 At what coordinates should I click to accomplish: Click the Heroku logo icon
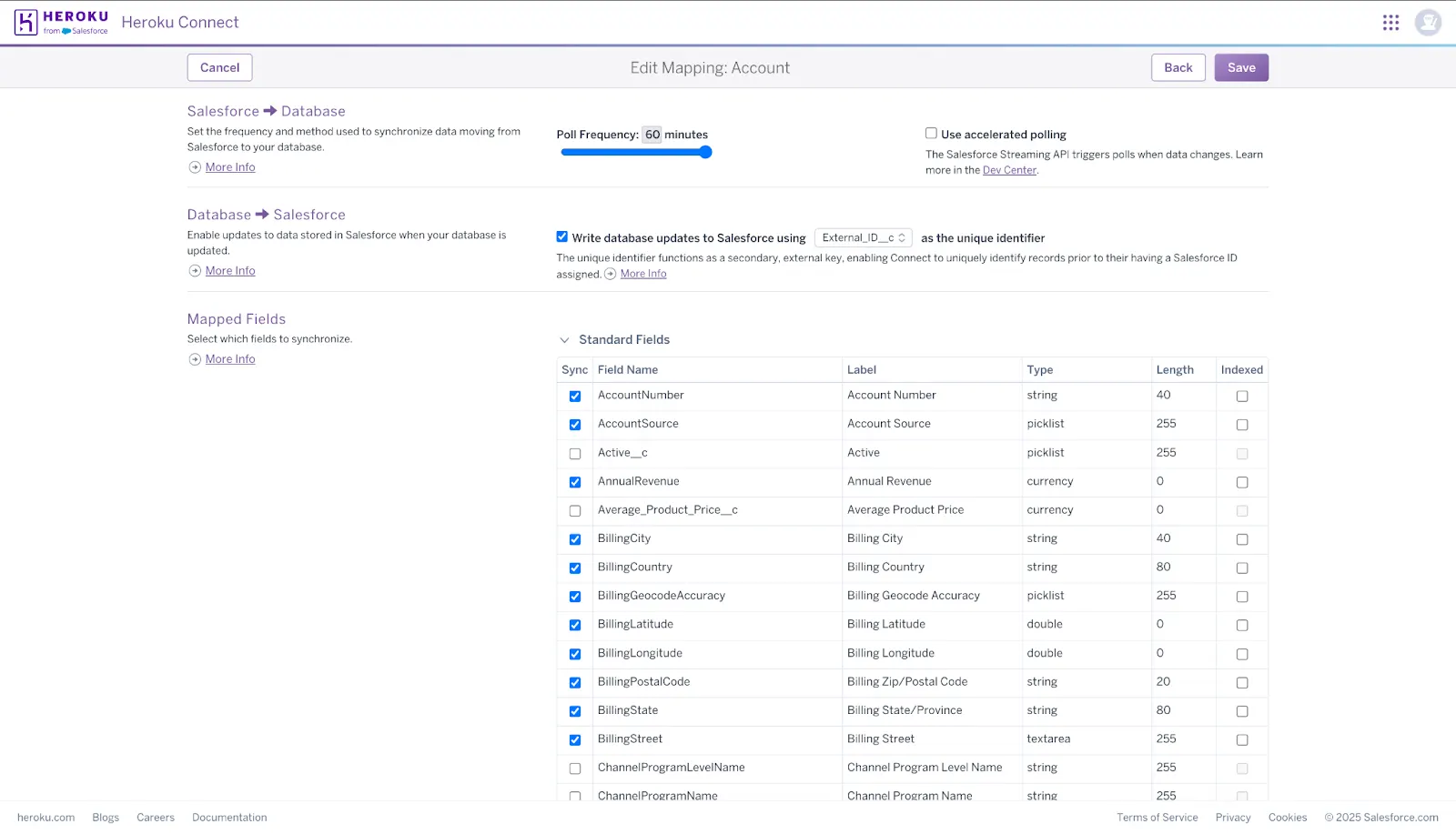26,23
